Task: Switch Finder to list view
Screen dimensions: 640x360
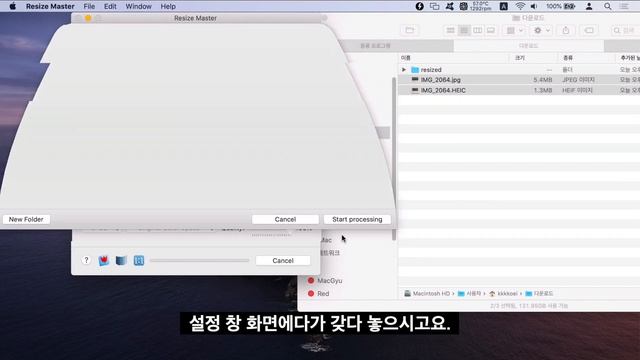Action: [464, 30]
